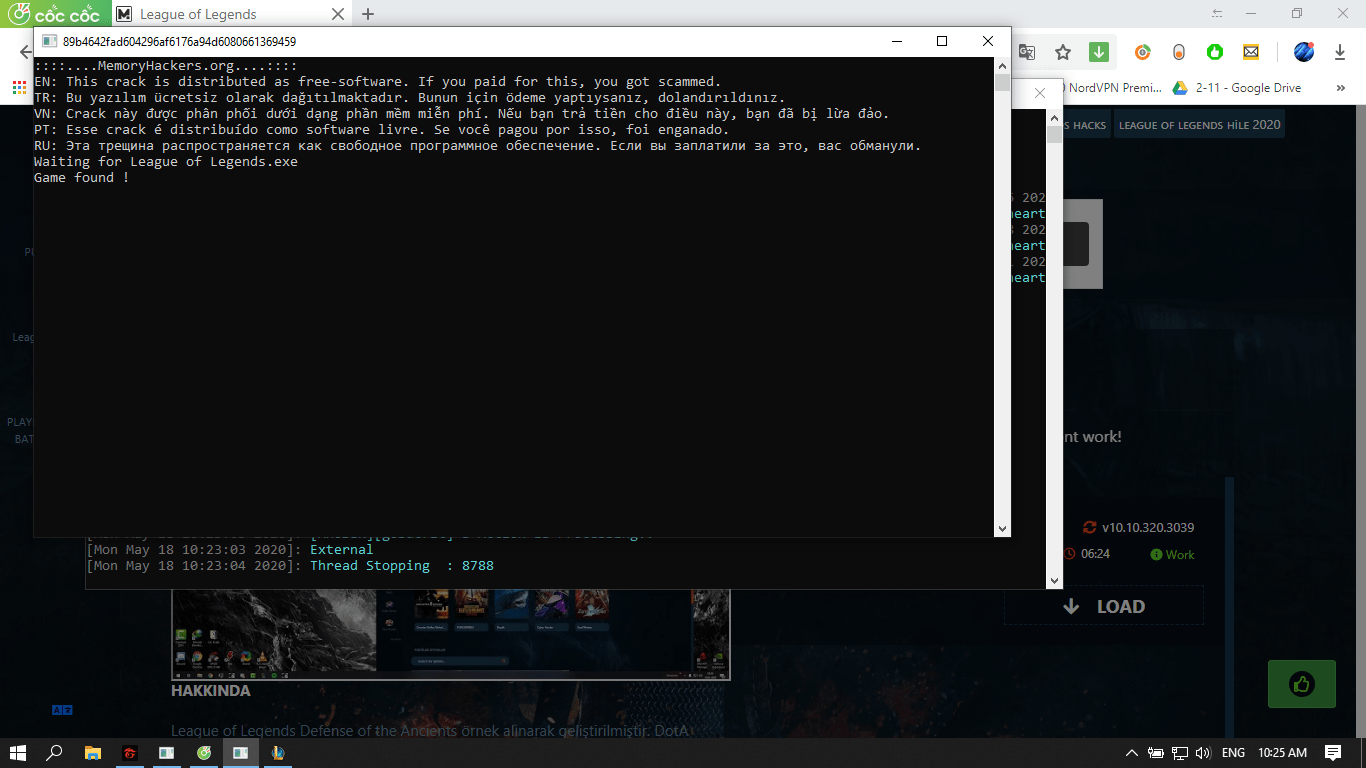The image size is (1366, 768).
Task: Click the 'Thread Stopping : 8788' log line
Action: coord(290,566)
